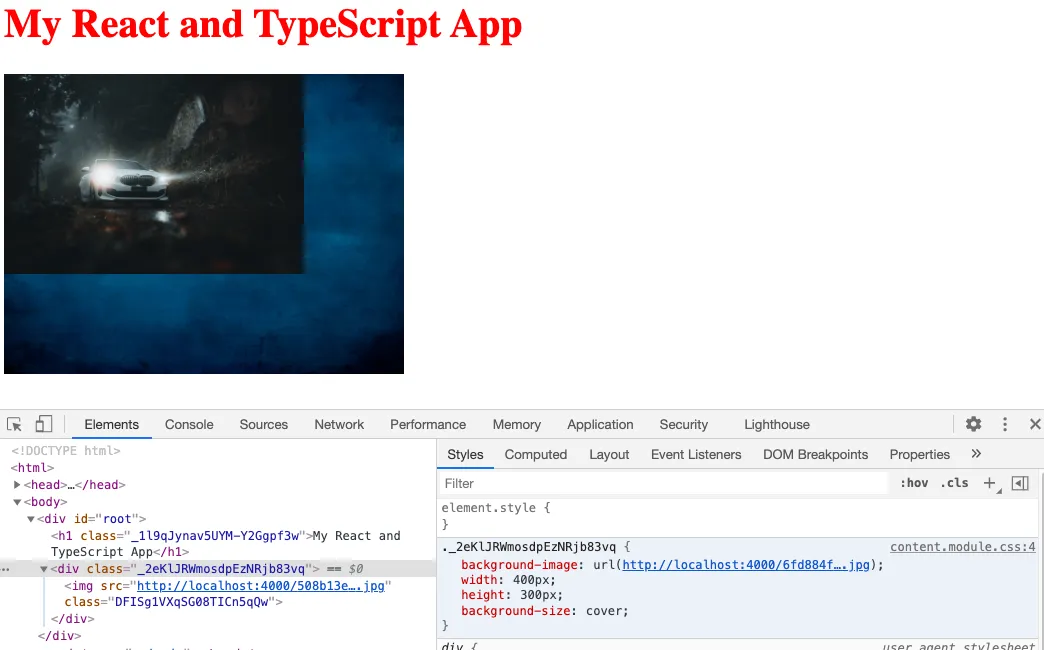
Task: Expand the head element node
Action: click(18, 485)
